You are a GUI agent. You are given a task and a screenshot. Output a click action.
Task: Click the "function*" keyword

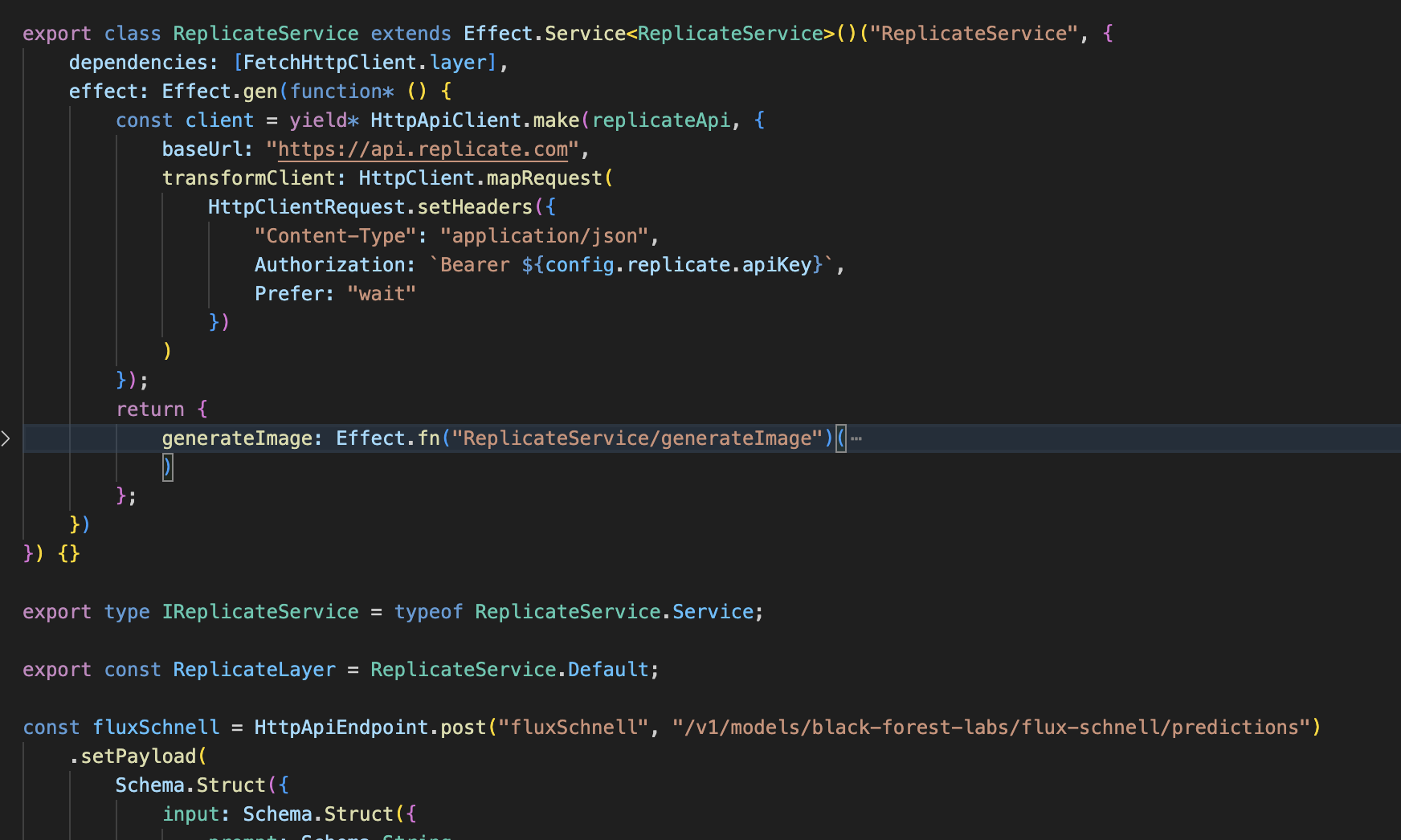pyautogui.click(x=341, y=92)
